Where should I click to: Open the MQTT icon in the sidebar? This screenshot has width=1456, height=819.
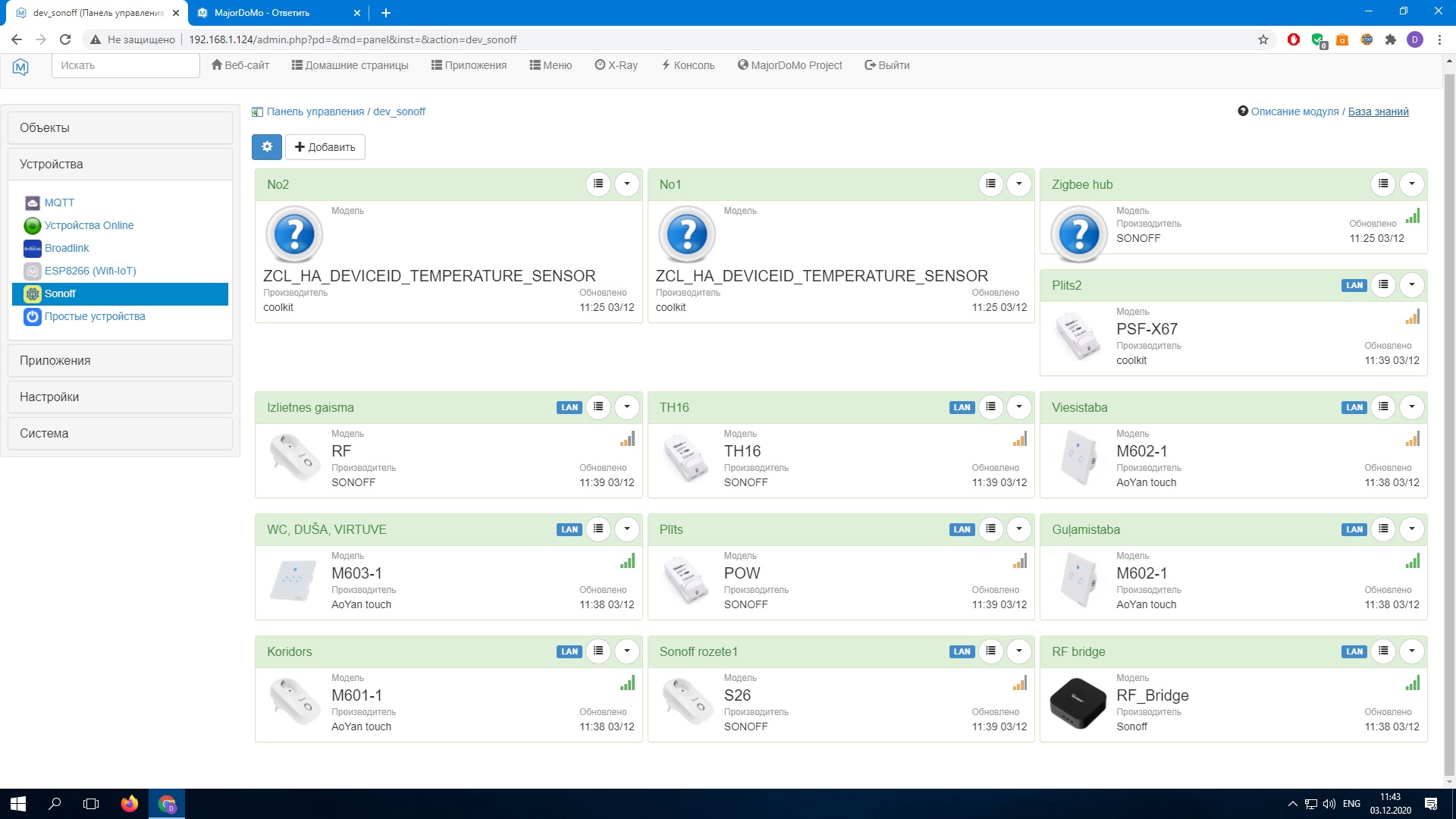tap(32, 202)
